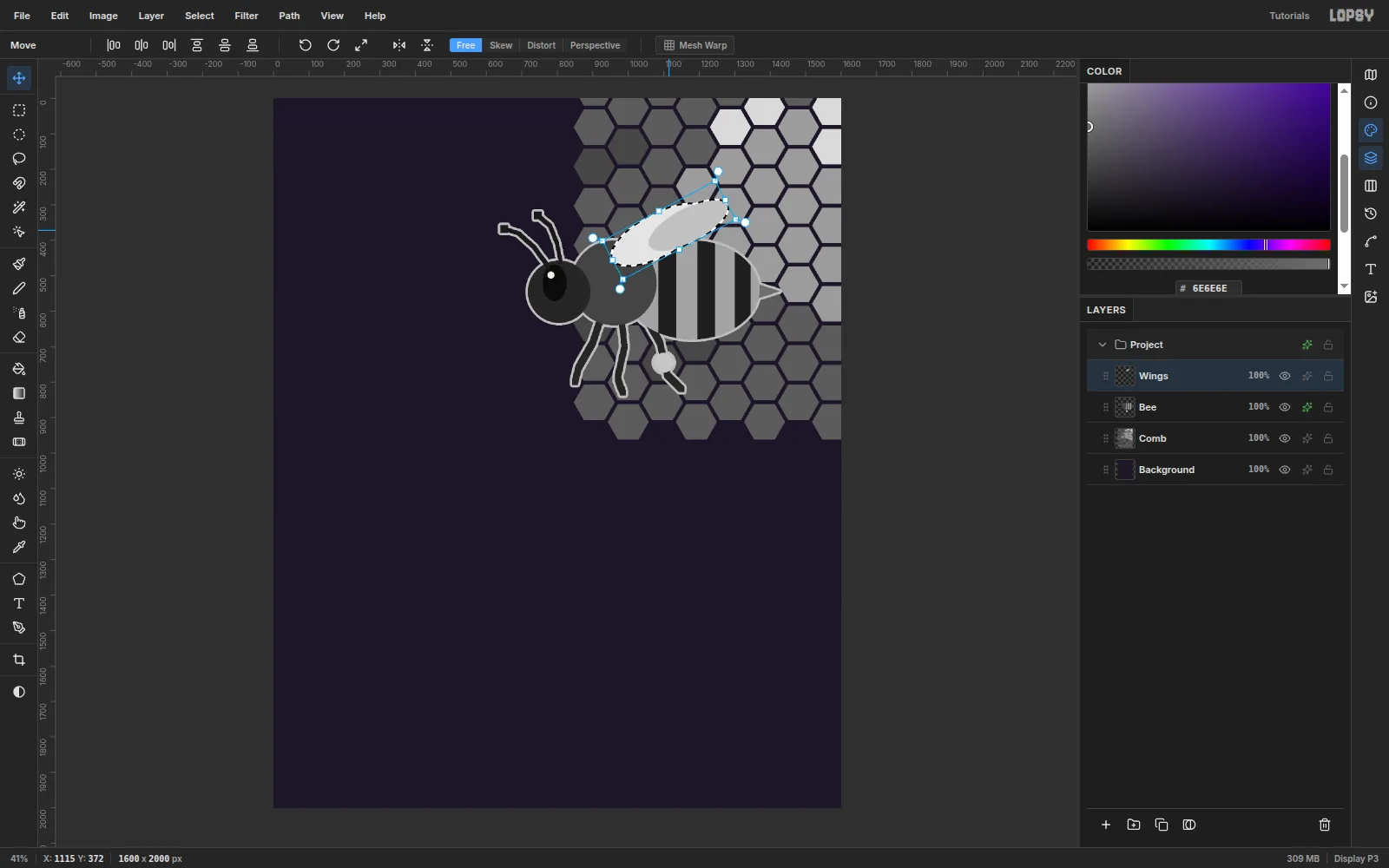Viewport: 1389px width, 868px height.
Task: Lock the Background layer
Action: click(1328, 470)
